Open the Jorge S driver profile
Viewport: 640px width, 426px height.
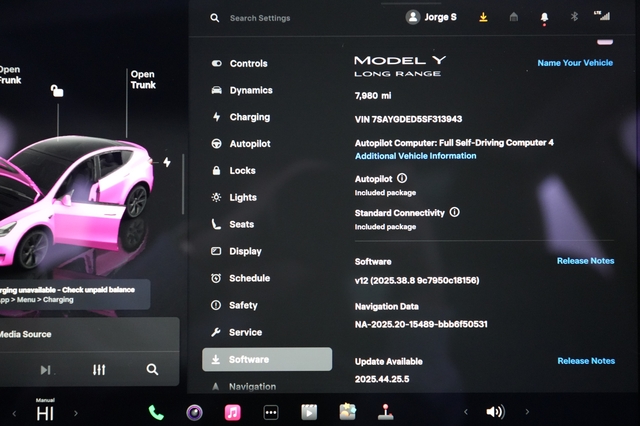(431, 17)
